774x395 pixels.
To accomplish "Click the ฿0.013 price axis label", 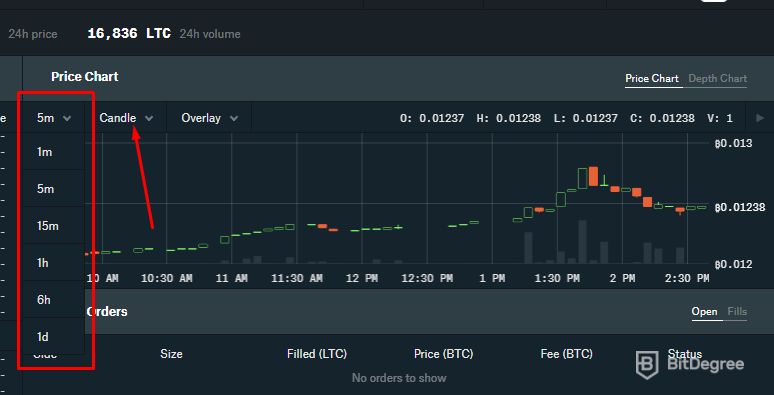I will pos(734,144).
